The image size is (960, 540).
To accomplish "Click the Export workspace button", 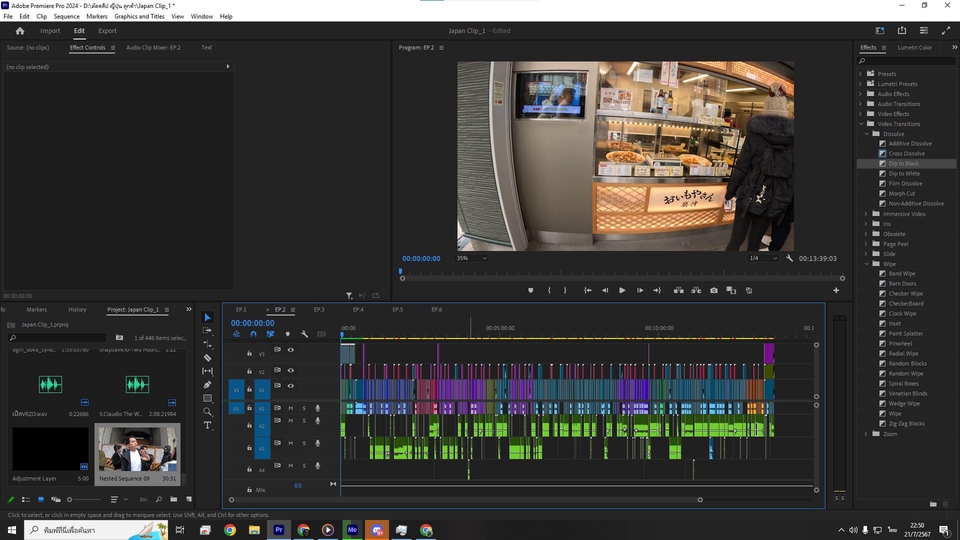I will click(x=107, y=31).
